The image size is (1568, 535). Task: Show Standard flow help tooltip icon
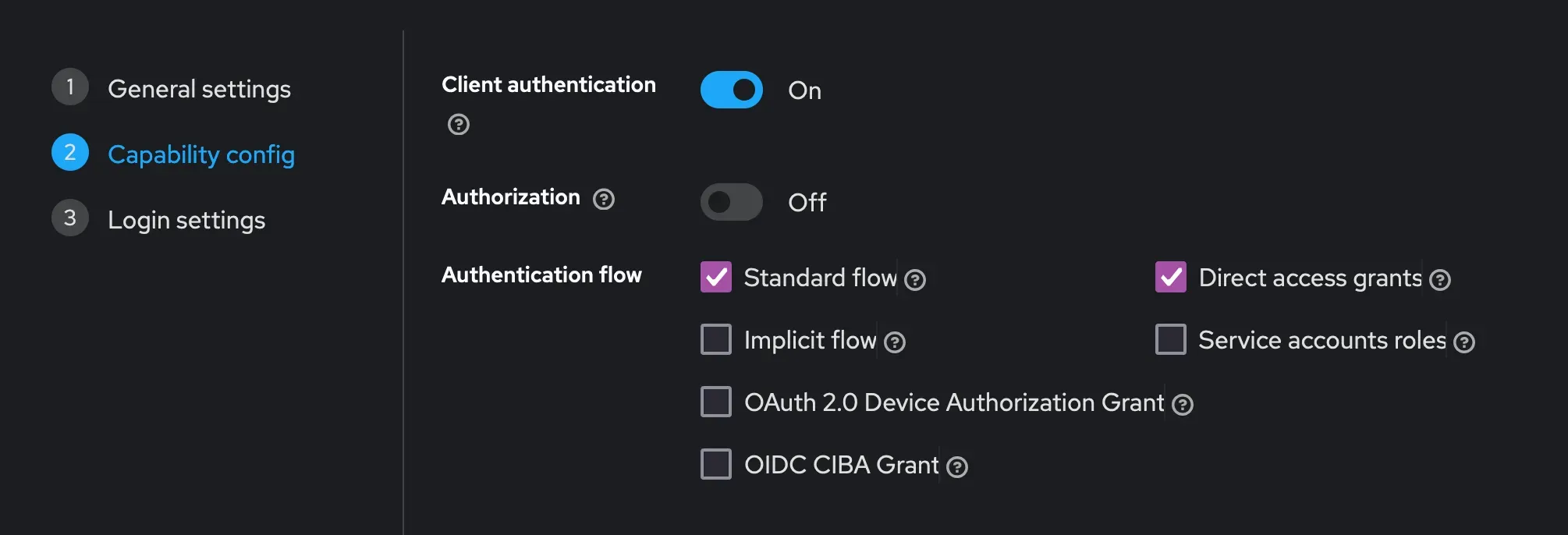point(915,279)
